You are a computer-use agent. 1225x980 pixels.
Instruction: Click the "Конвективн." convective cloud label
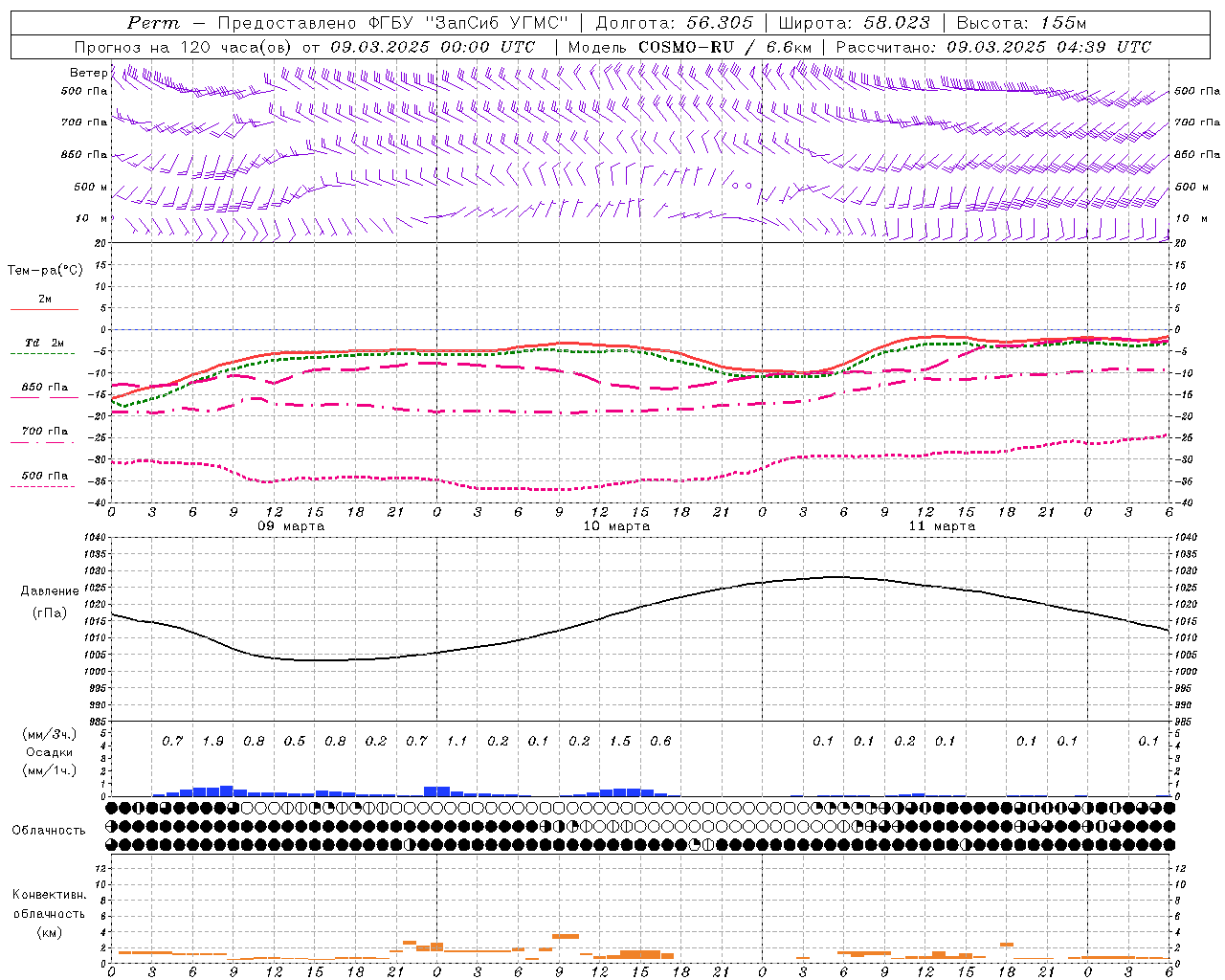coord(49,895)
